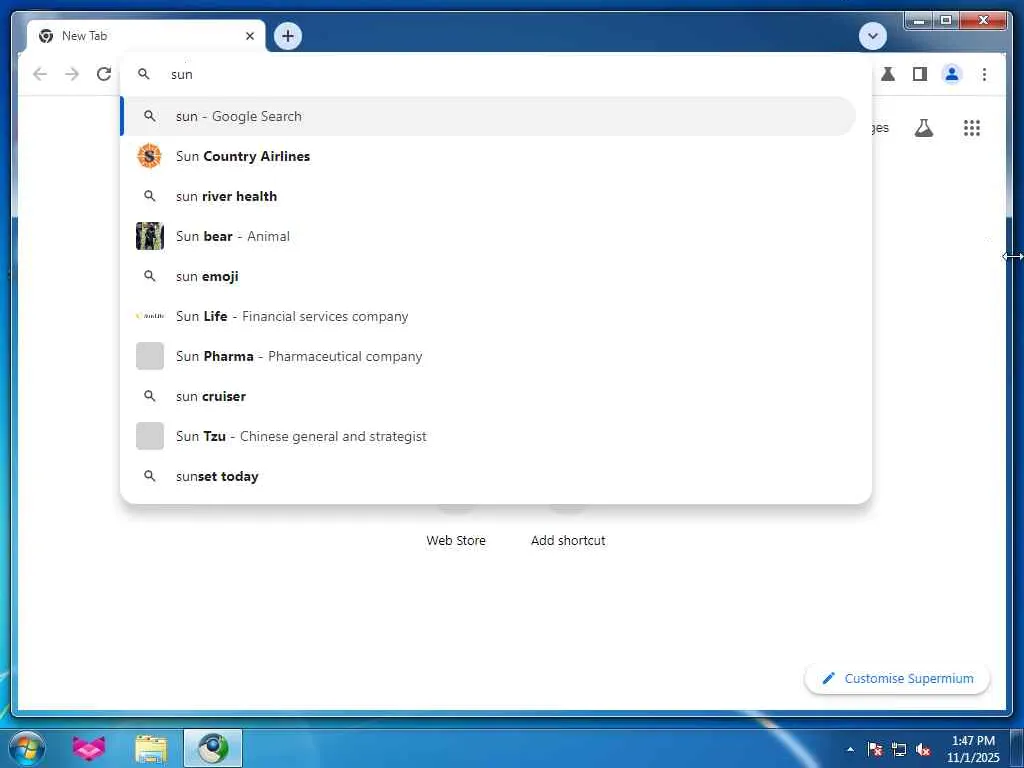Select Sun Life financial services suggestion
1024x768 pixels.
pyautogui.click(x=488, y=316)
